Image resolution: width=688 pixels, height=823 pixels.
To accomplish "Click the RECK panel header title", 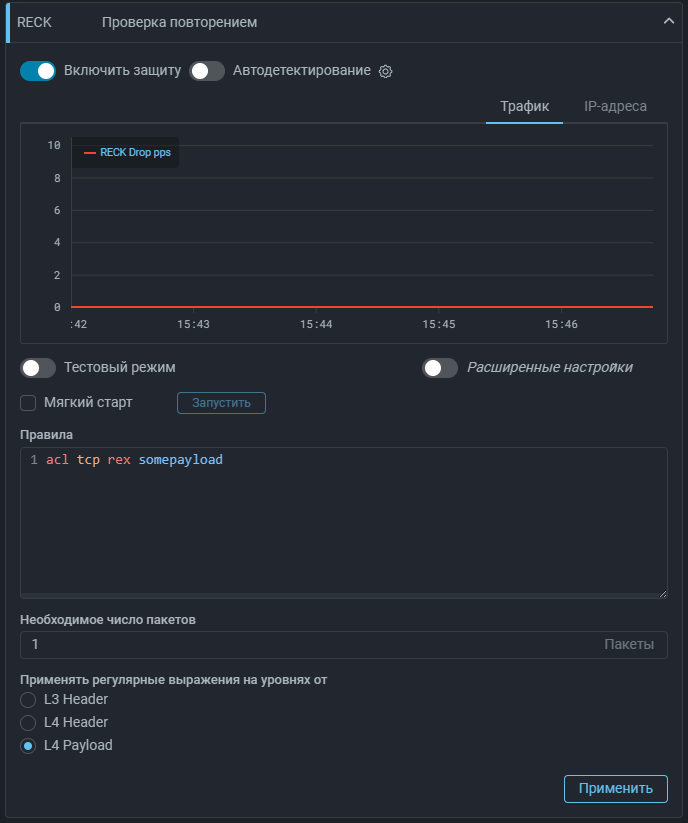I will tap(34, 22).
